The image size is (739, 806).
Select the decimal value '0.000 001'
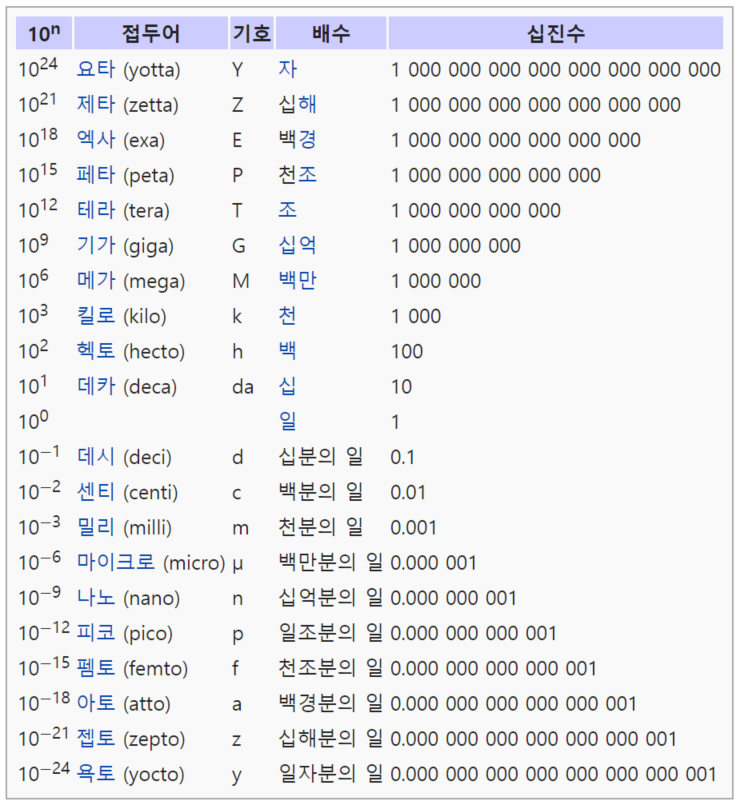433,563
